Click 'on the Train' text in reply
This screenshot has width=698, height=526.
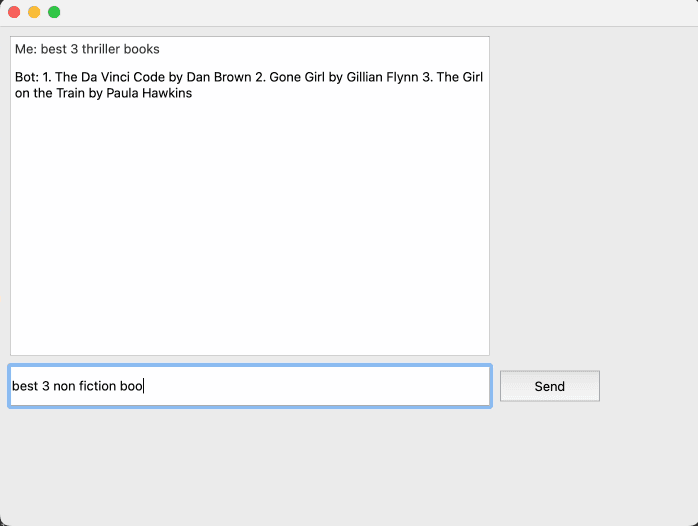pos(50,93)
